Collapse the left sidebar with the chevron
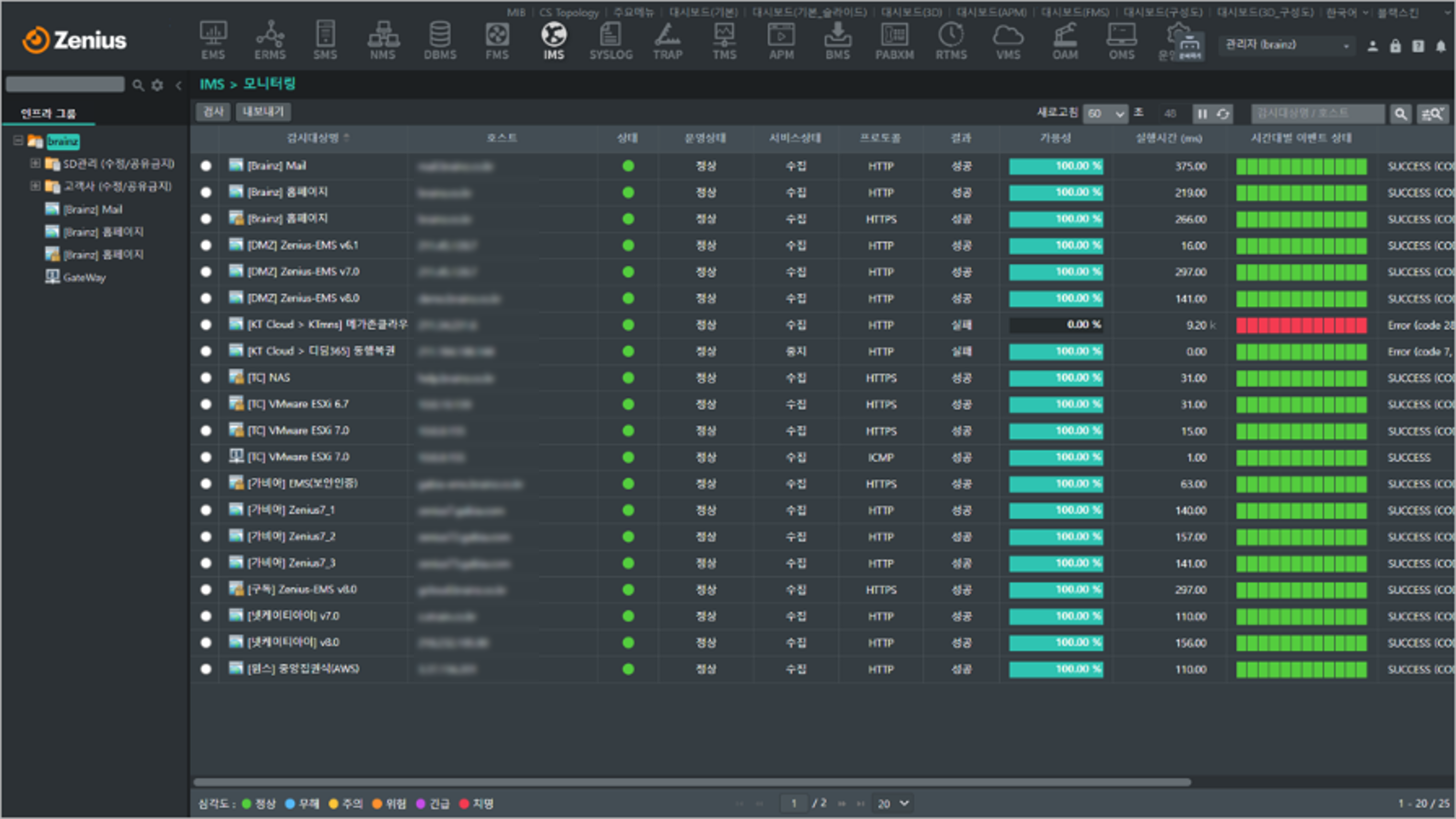The height and width of the screenshot is (819, 1456). (178, 85)
